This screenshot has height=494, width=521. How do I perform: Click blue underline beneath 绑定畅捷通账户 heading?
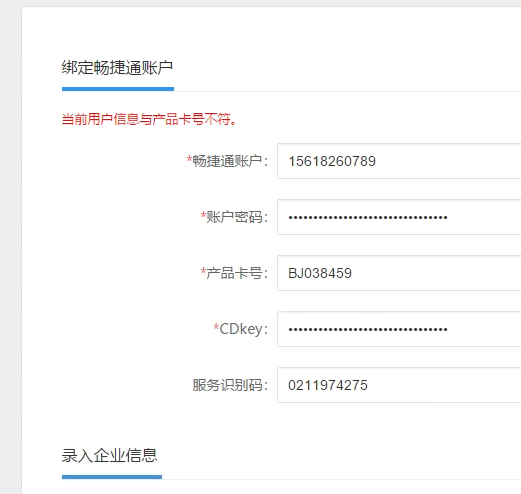point(118,89)
